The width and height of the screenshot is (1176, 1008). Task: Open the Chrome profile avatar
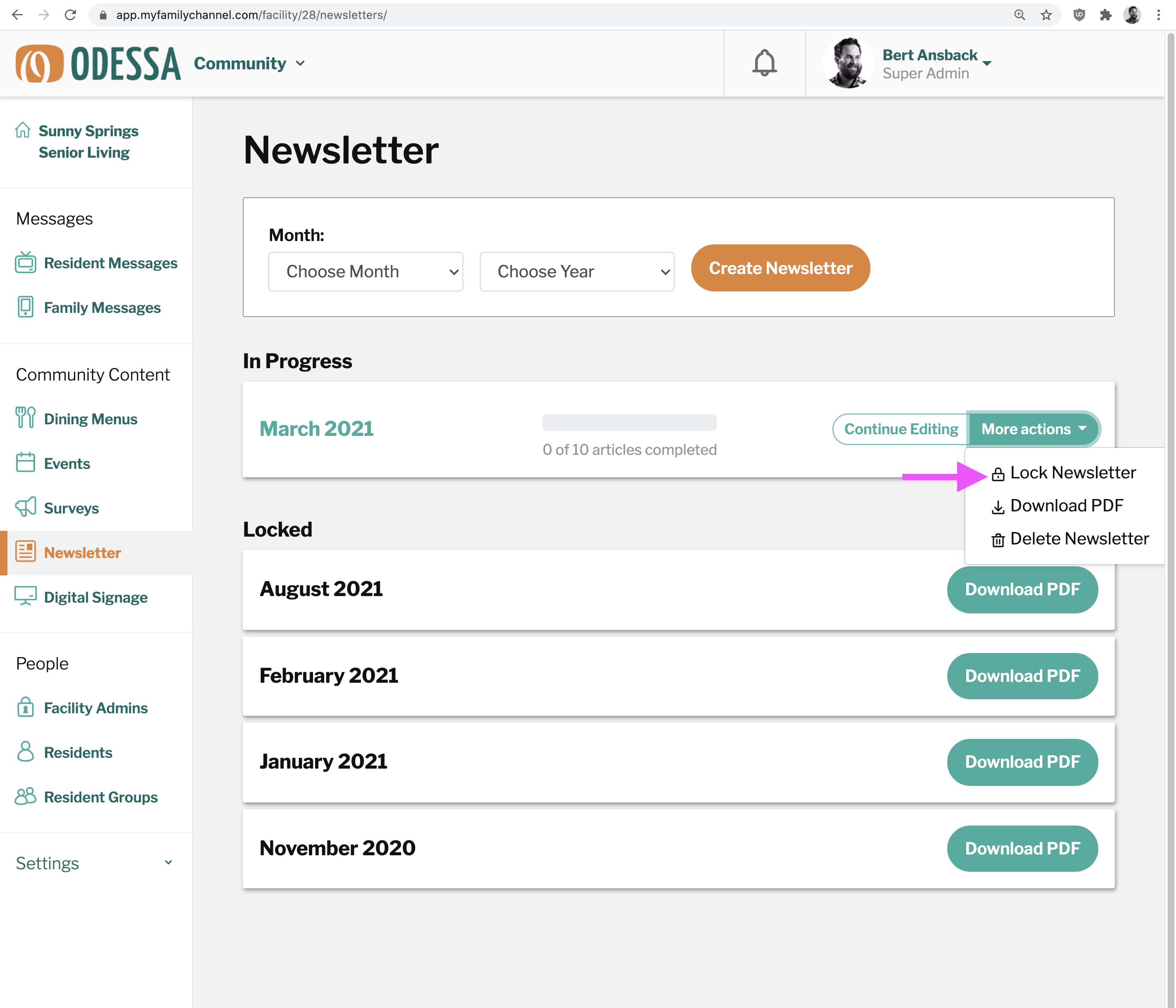pyautogui.click(x=1132, y=15)
